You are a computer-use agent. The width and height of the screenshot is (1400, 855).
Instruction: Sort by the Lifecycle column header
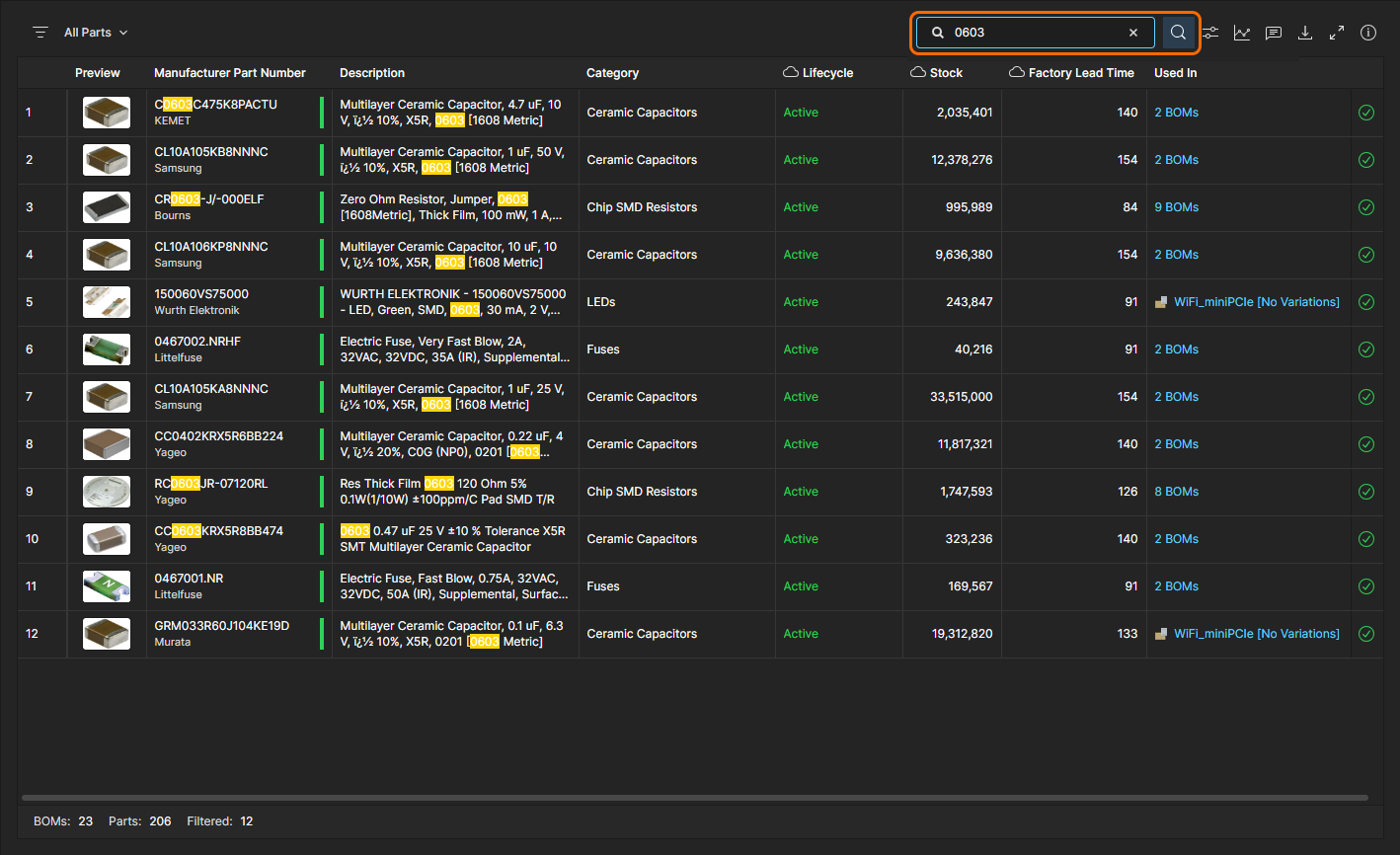[827, 73]
